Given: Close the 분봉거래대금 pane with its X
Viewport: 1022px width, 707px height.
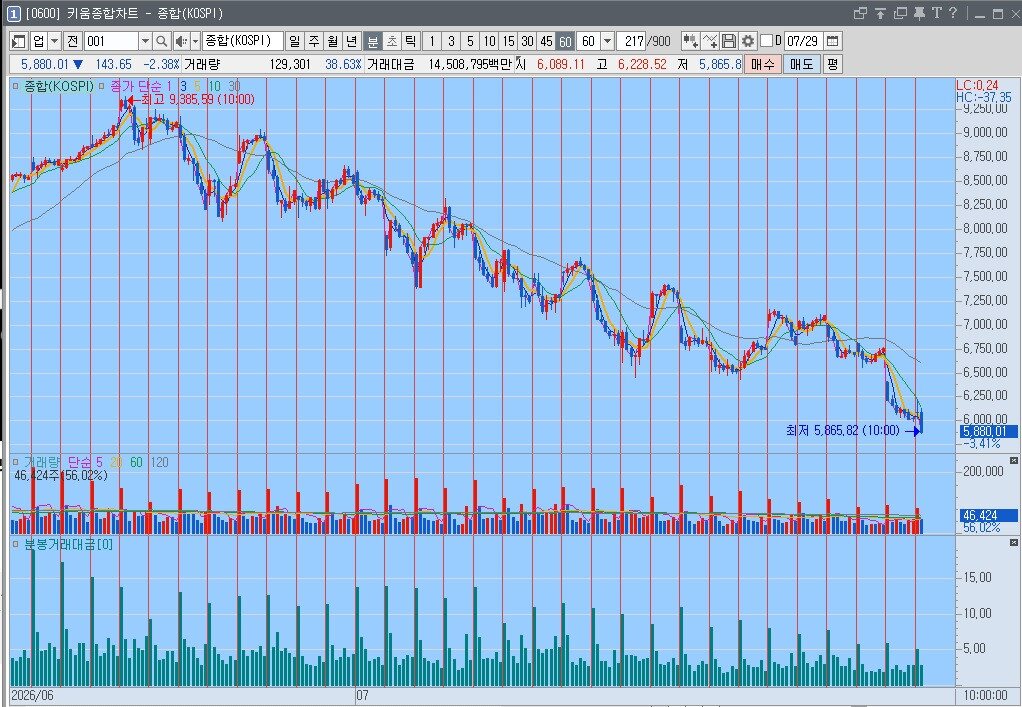Looking at the screenshot, I should click(1014, 542).
